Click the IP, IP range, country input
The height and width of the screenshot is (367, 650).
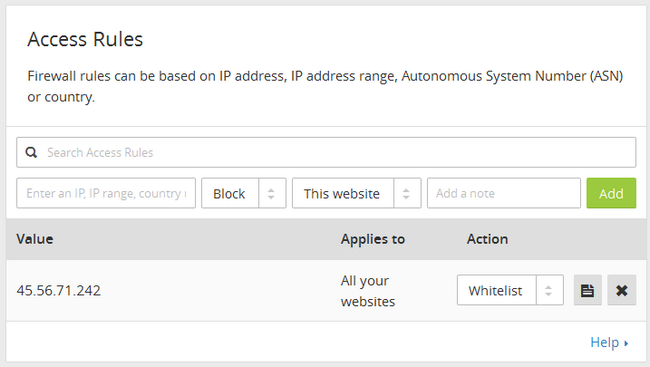coord(106,193)
